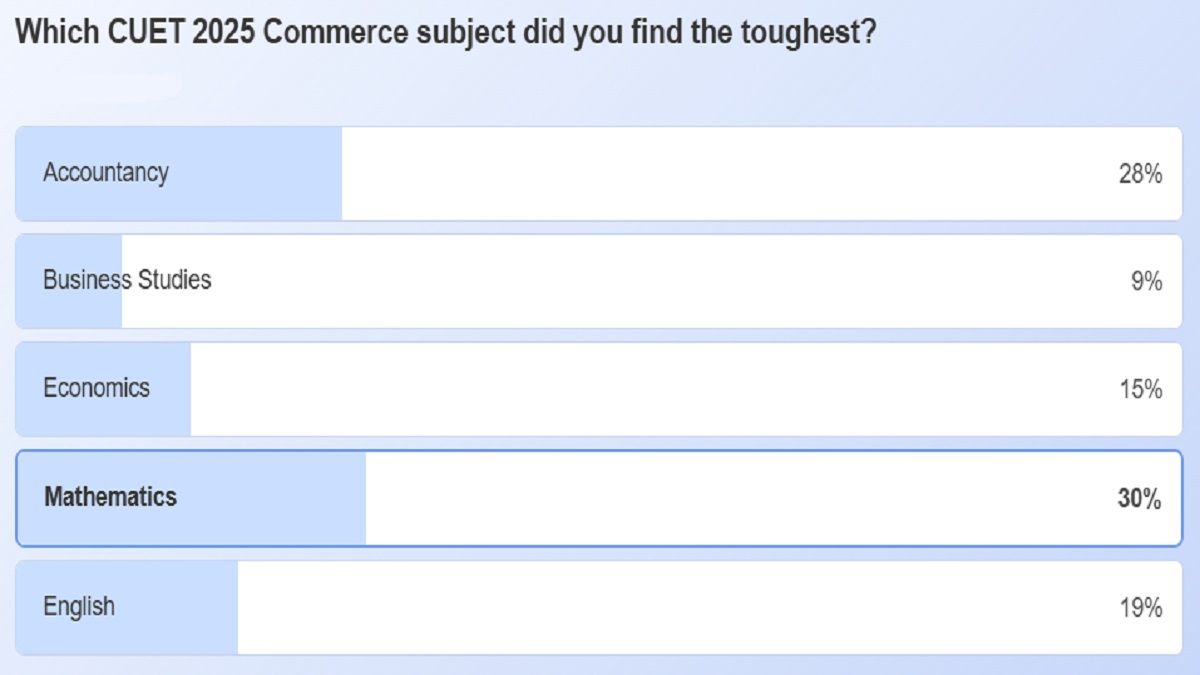1200x675 pixels.
Task: Vote for the English option label
Action: click(78, 606)
